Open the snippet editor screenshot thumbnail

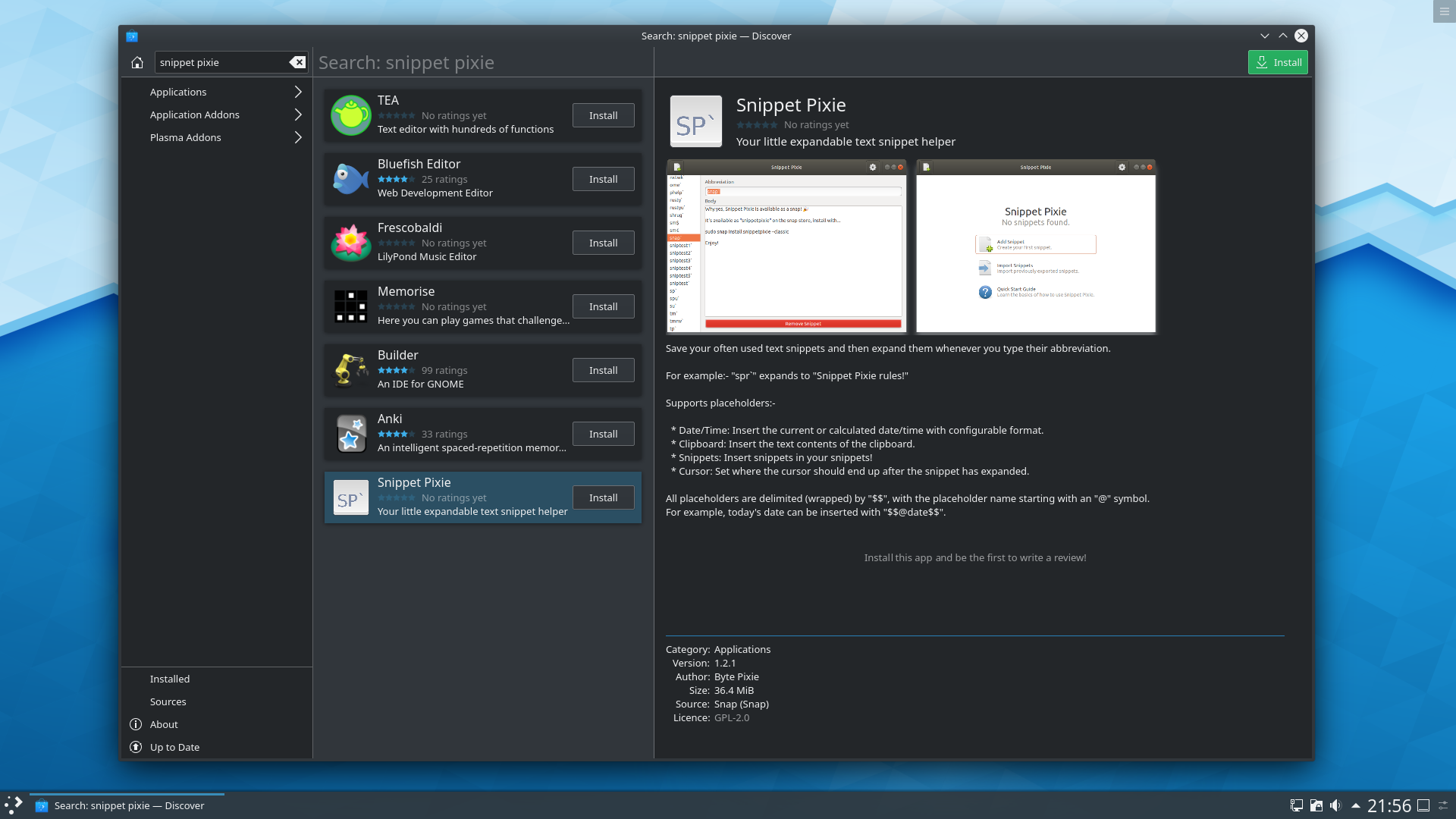click(786, 246)
